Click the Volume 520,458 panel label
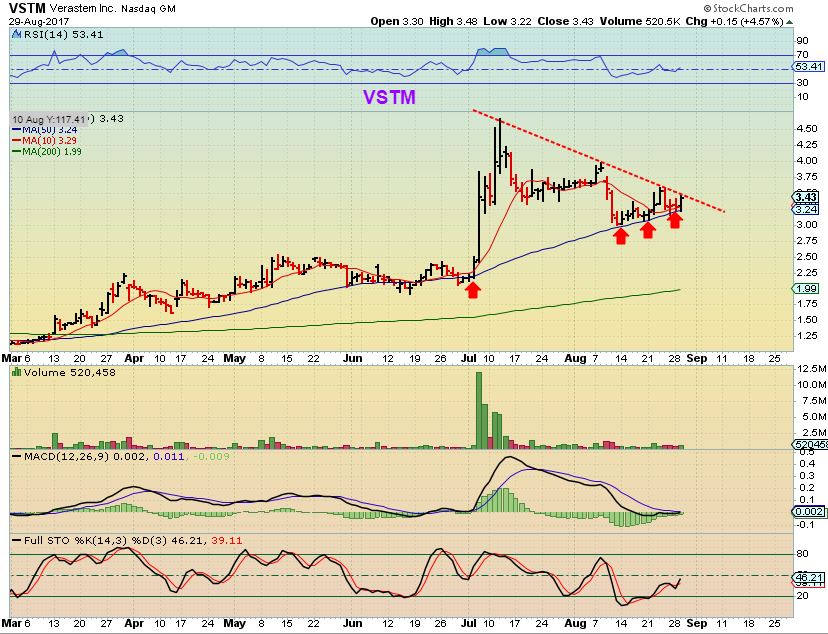 (70, 373)
